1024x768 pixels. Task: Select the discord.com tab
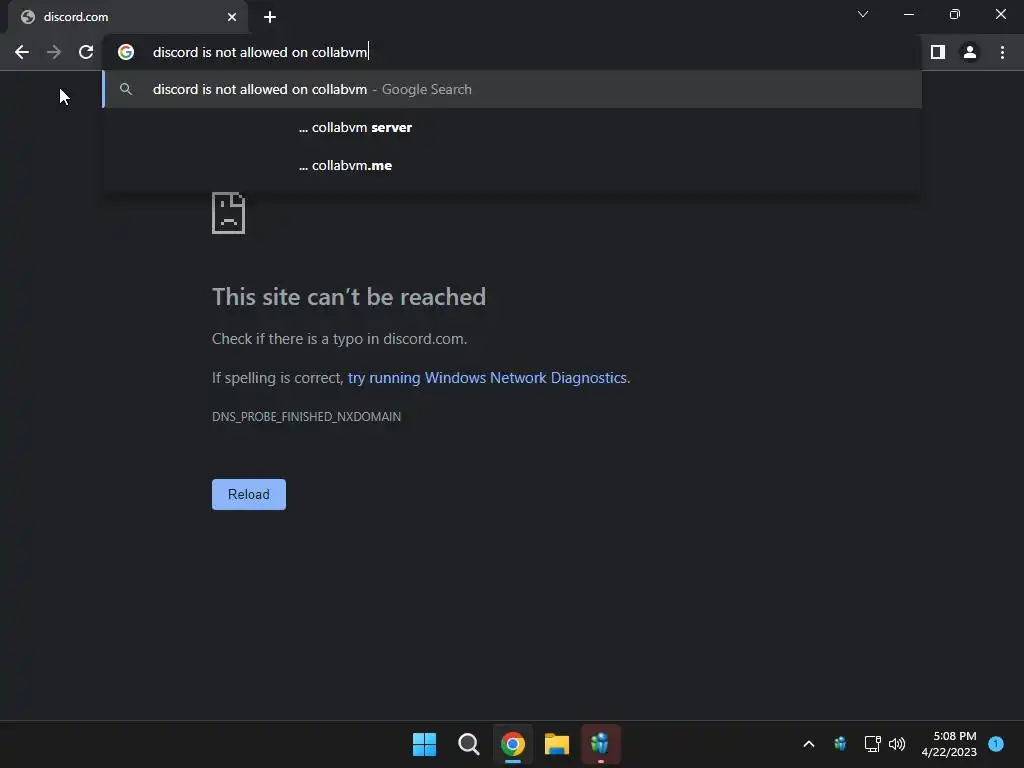coord(128,17)
